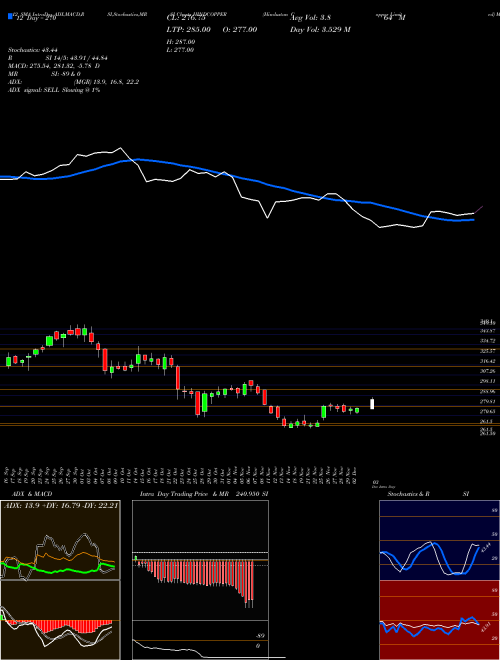Image resolution: width=500 pixels, height=660 pixels.
Task: Click the ADX signal: SELL text
Action: point(54,90)
